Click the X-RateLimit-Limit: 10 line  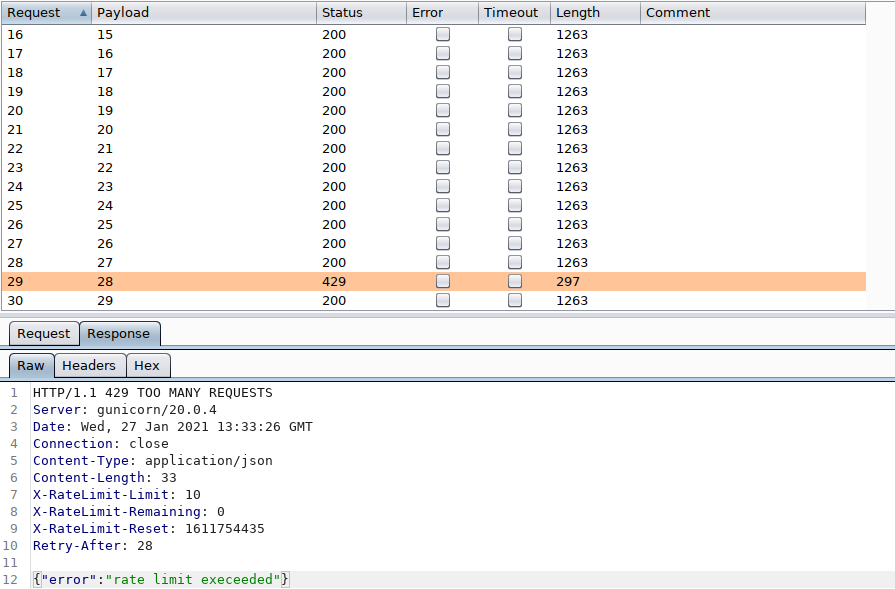click(x=116, y=494)
